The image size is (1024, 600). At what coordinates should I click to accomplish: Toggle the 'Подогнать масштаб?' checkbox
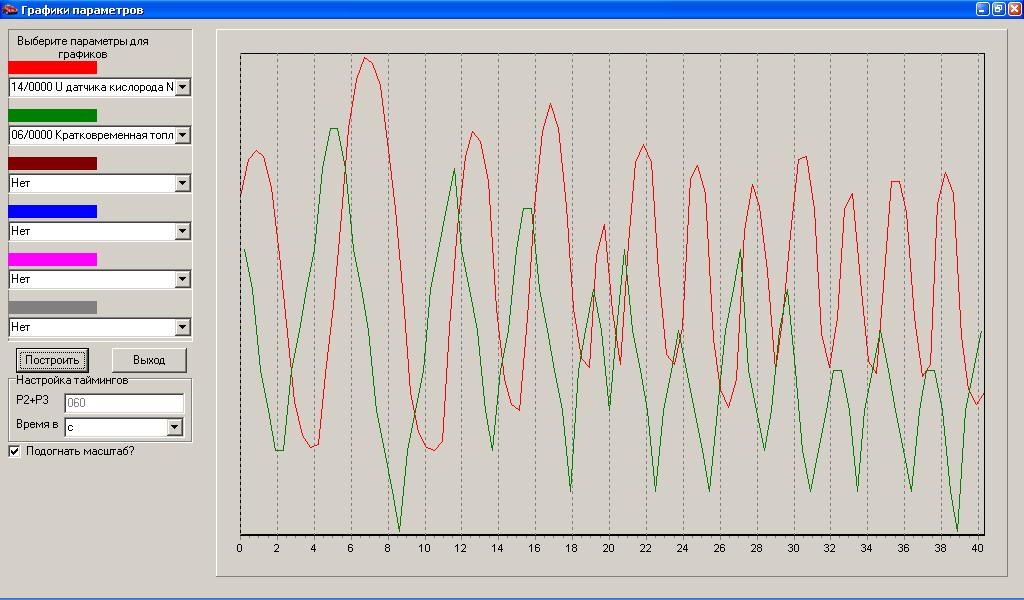click(14, 451)
